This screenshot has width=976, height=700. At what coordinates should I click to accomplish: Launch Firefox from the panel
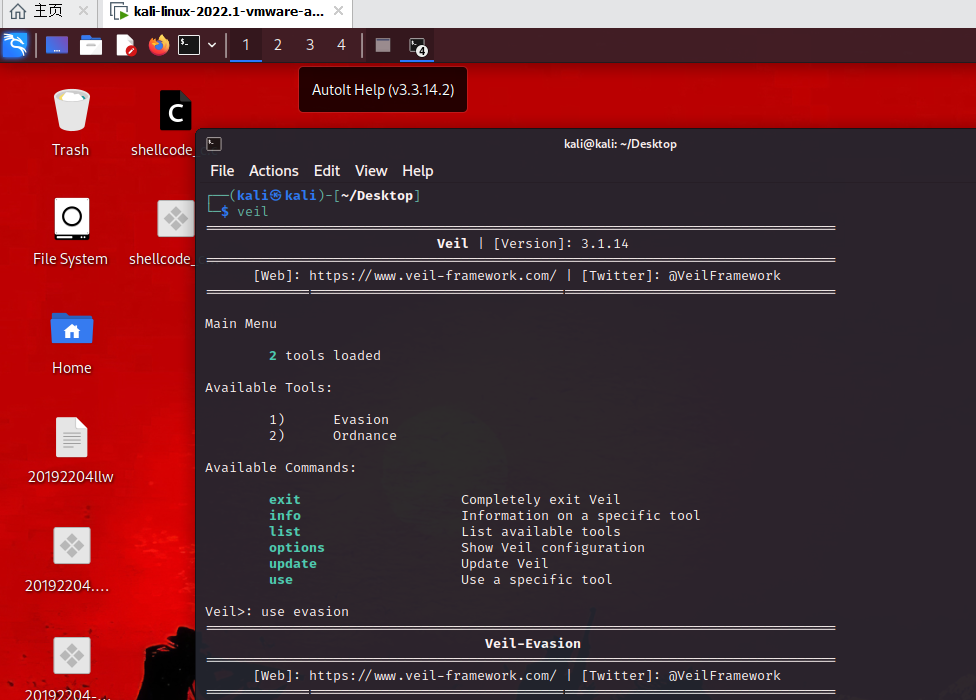tap(159, 45)
